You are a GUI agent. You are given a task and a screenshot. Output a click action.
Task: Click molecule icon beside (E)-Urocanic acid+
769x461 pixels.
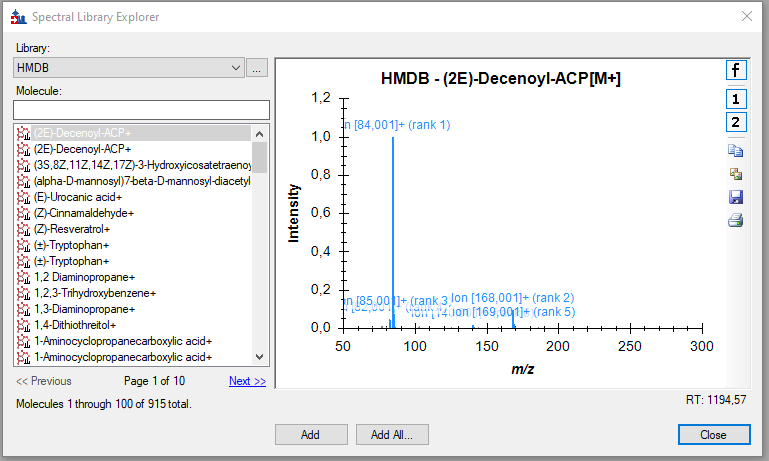[24, 197]
